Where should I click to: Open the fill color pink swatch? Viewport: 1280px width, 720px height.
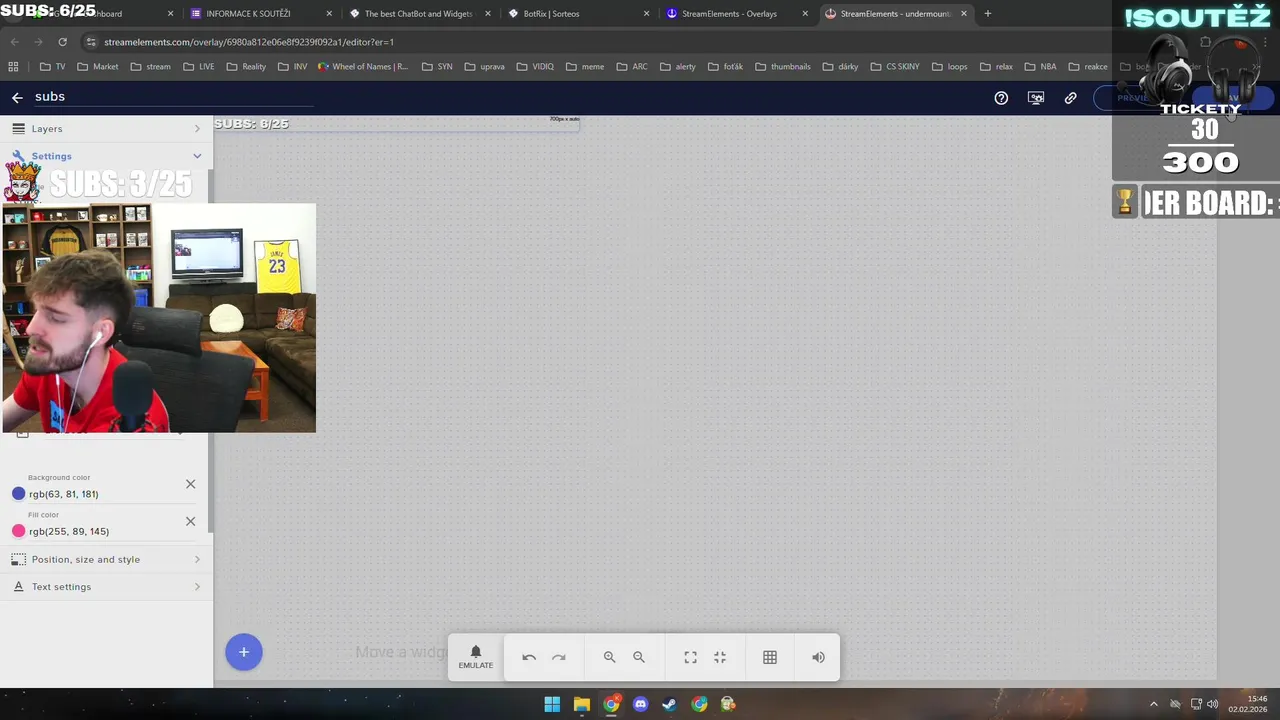pyautogui.click(x=18, y=531)
